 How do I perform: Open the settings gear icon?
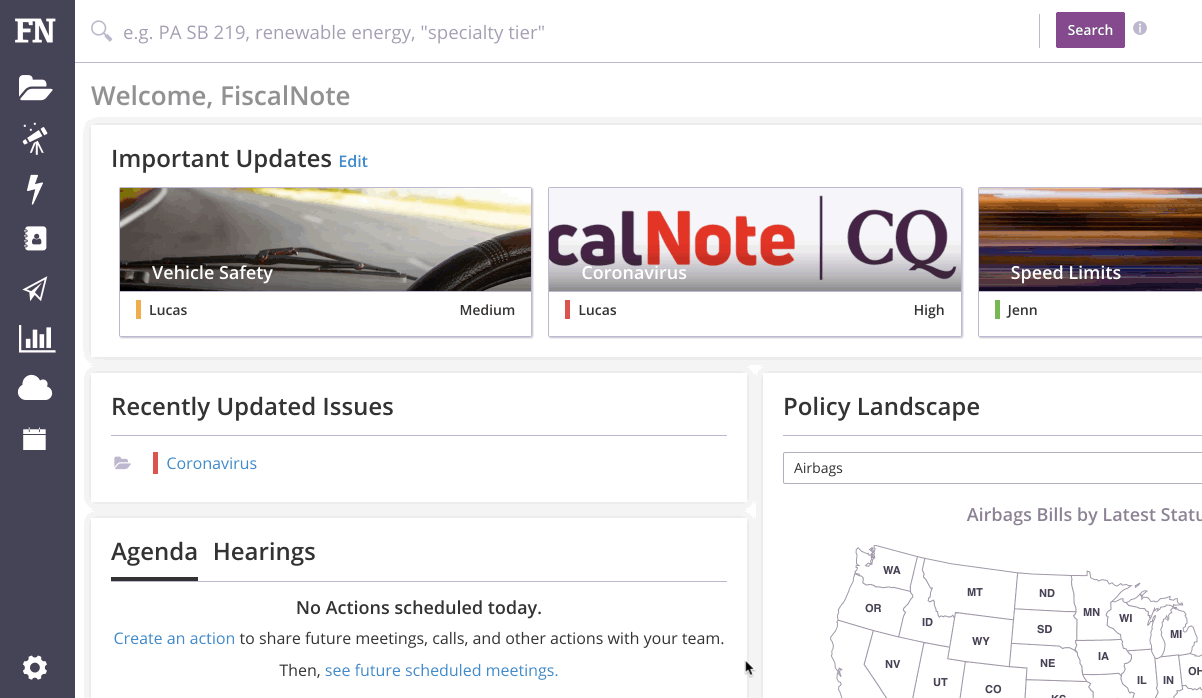(35, 667)
